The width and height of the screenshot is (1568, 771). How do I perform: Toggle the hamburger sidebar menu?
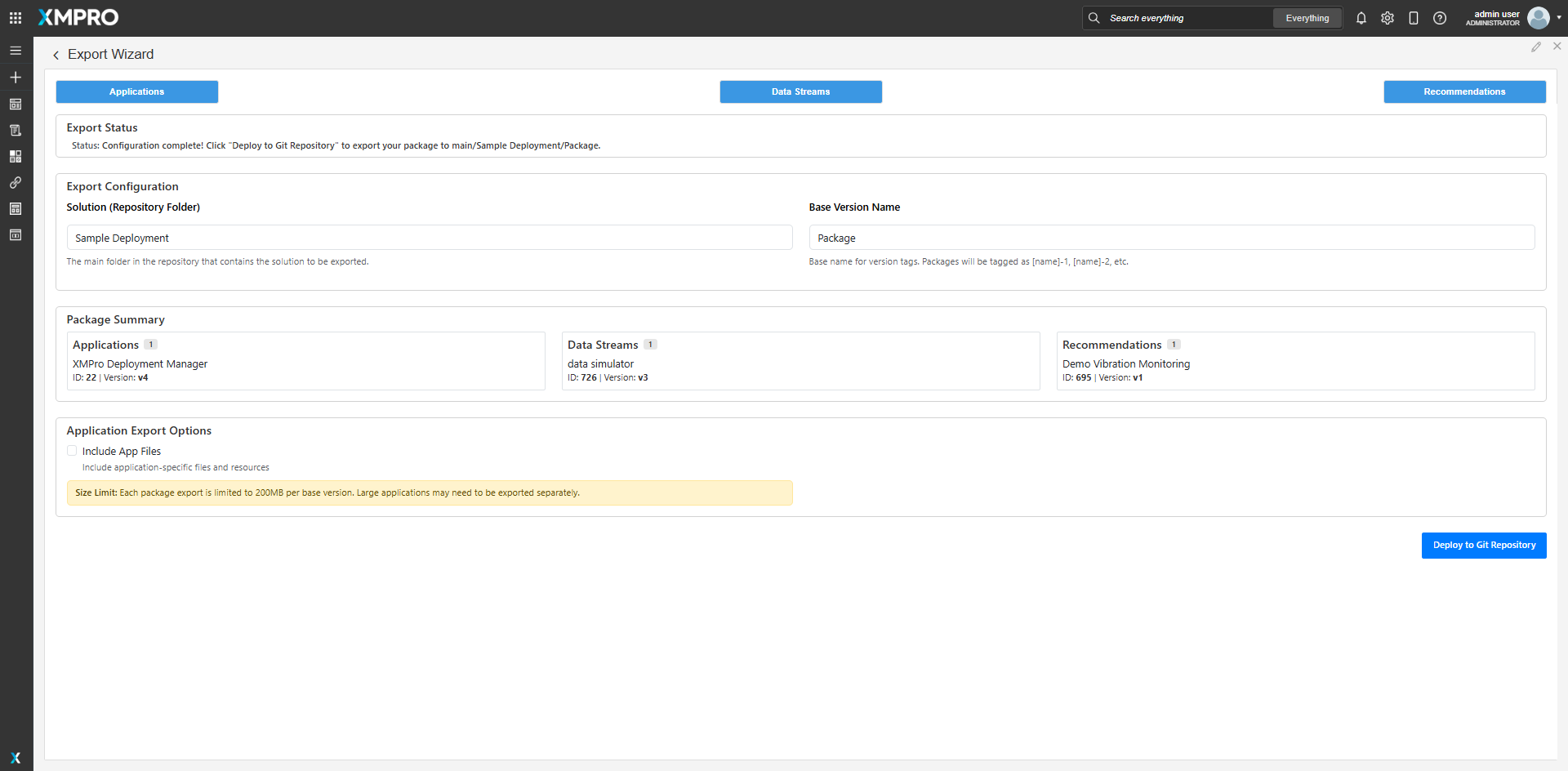click(x=16, y=51)
